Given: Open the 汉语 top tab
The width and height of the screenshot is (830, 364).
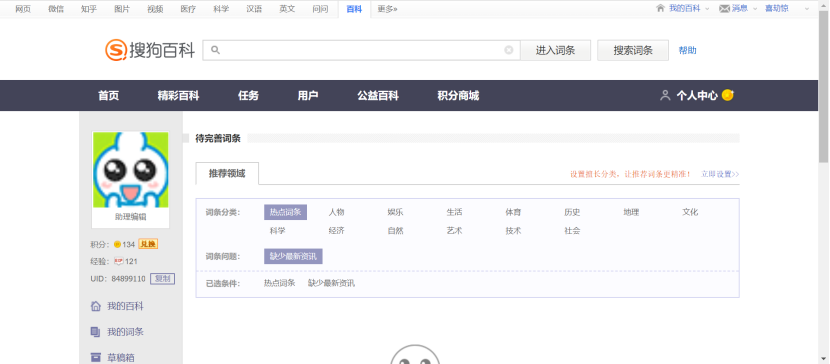Looking at the screenshot, I should pyautogui.click(x=254, y=8).
